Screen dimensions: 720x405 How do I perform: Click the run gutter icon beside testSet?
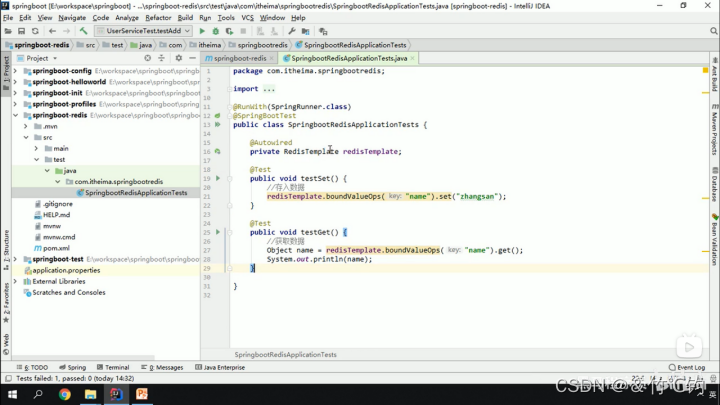coord(218,178)
